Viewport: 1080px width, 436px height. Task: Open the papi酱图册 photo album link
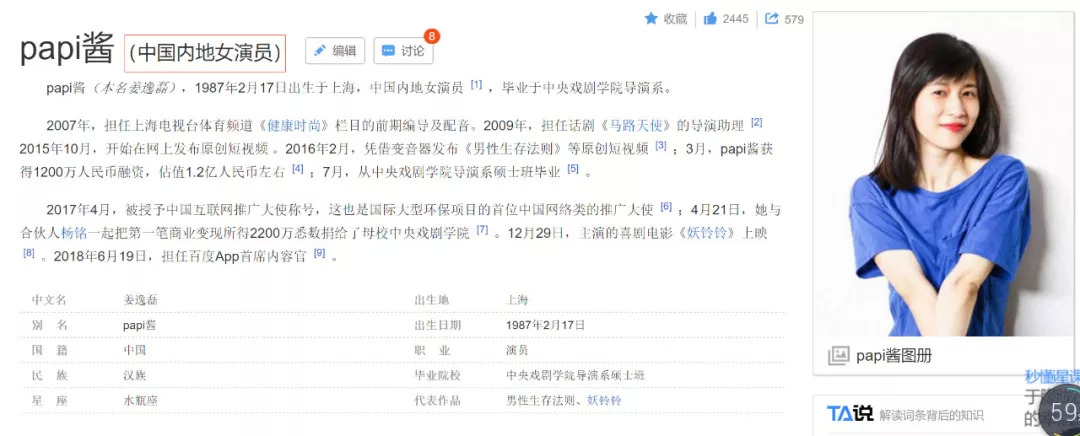pyautogui.click(x=894, y=356)
